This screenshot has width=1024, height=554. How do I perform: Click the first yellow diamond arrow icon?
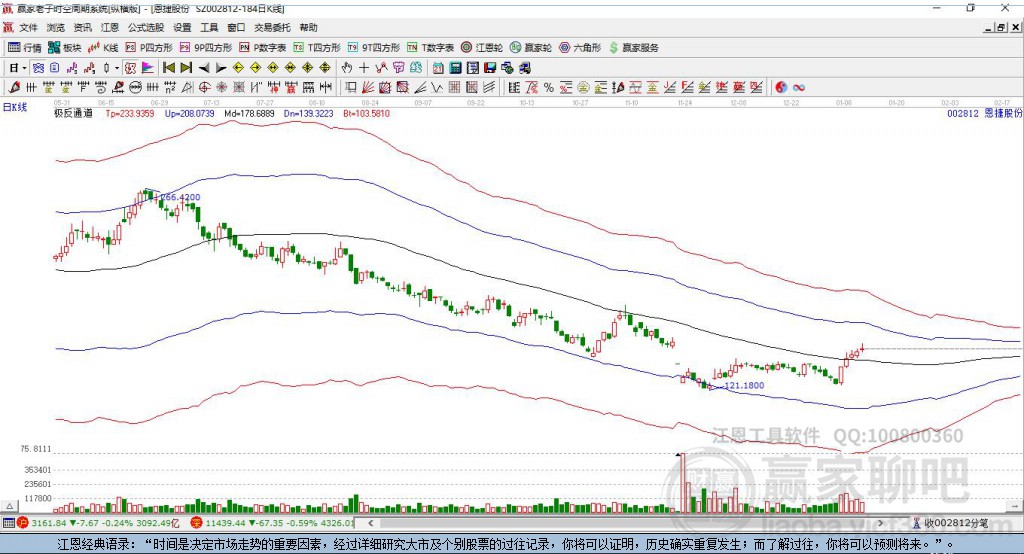(238, 68)
